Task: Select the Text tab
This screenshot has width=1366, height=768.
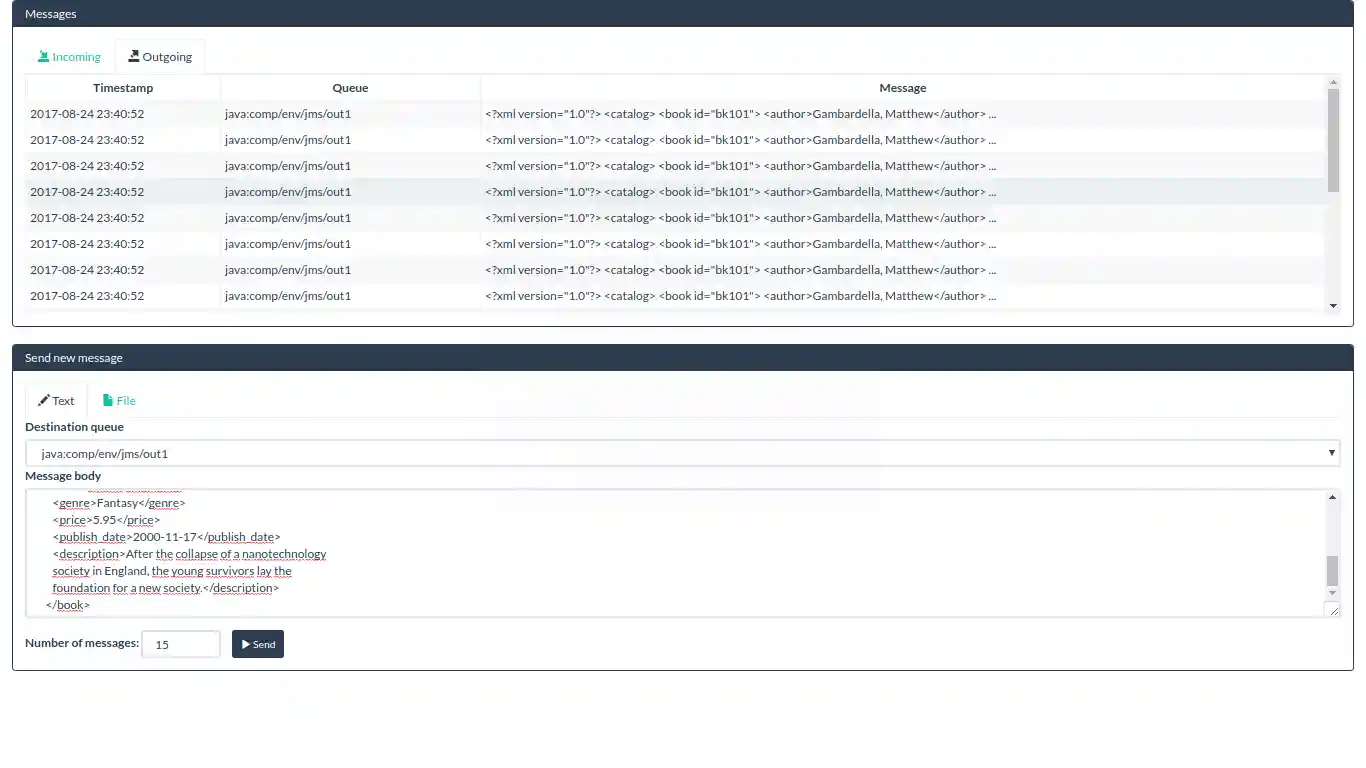Action: 56,399
